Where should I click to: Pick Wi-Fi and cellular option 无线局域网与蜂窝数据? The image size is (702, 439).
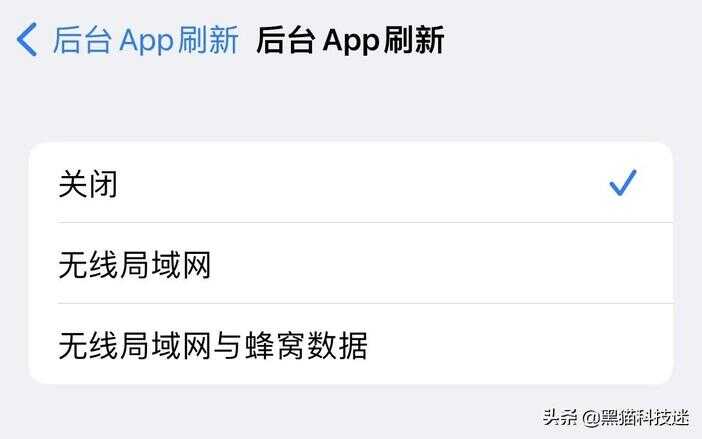(351, 344)
